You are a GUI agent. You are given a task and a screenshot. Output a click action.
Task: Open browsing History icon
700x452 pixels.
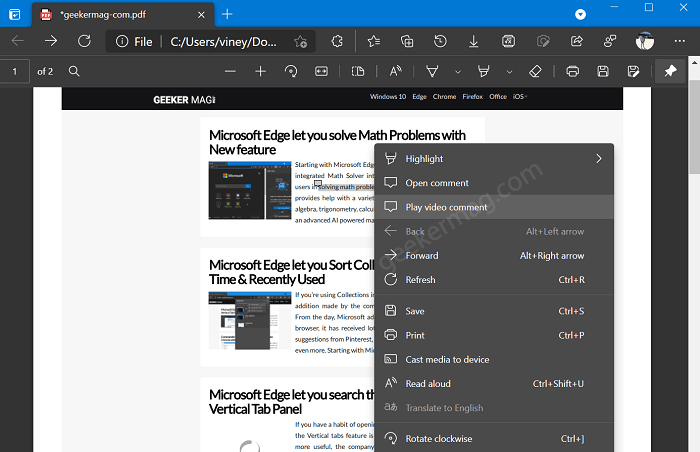click(x=440, y=42)
